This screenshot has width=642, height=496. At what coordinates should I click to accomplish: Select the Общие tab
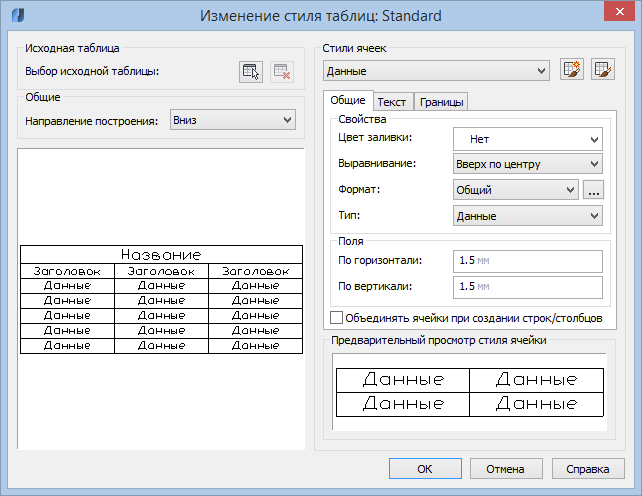347,101
